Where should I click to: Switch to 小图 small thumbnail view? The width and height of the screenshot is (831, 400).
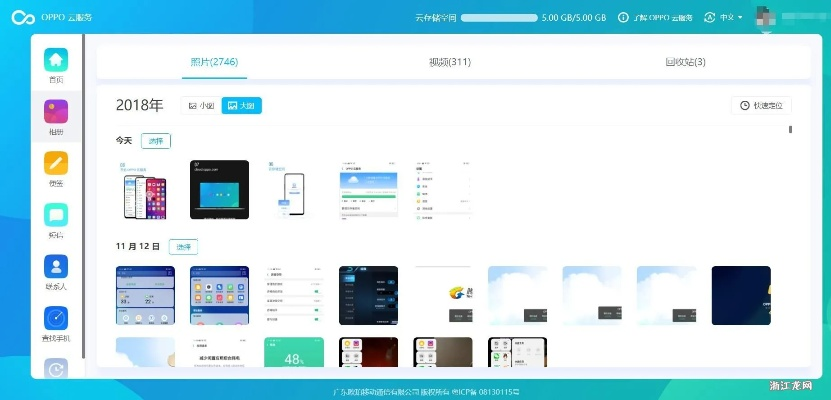201,105
